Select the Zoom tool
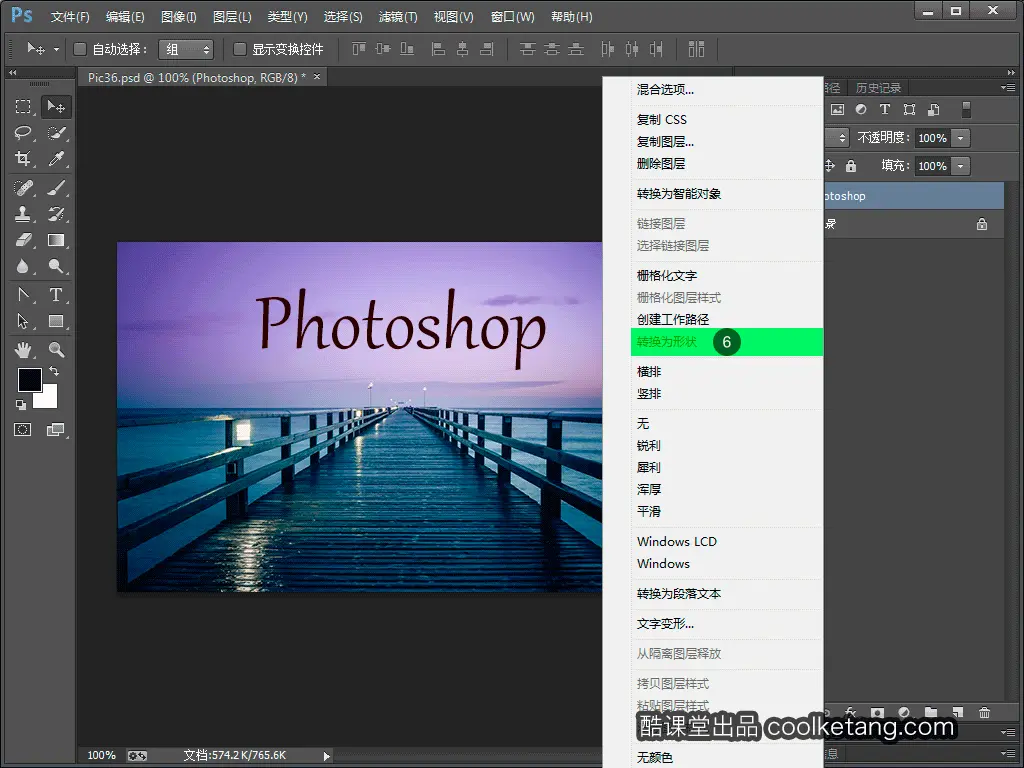Viewport: 1024px width, 768px height. tap(56, 350)
